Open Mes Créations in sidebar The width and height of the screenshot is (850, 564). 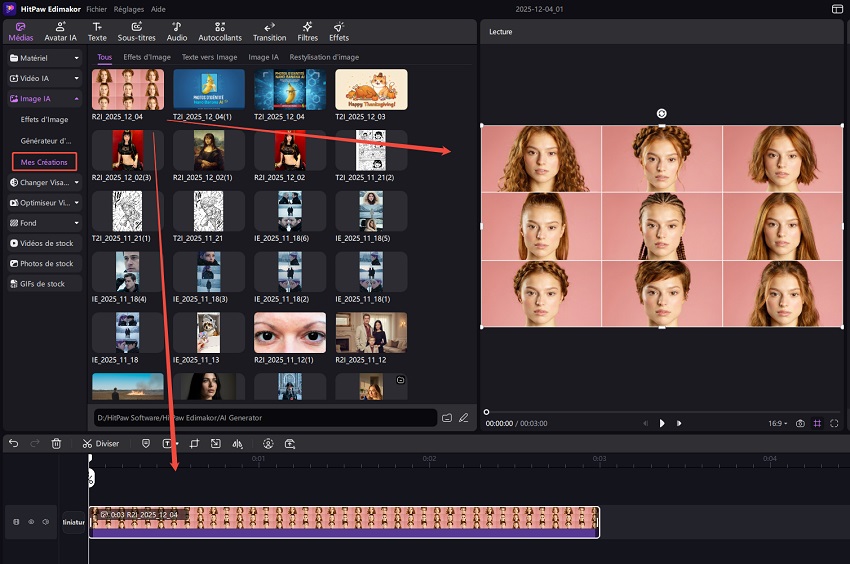click(x=44, y=162)
